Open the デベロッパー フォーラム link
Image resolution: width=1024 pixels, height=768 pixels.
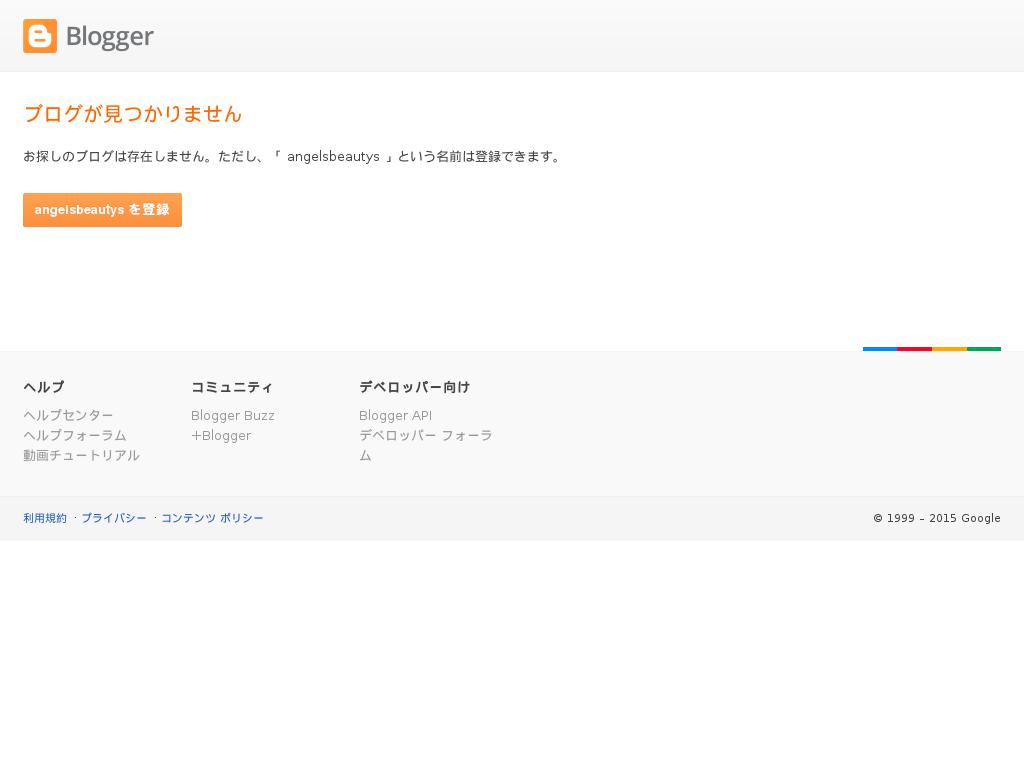[425, 445]
